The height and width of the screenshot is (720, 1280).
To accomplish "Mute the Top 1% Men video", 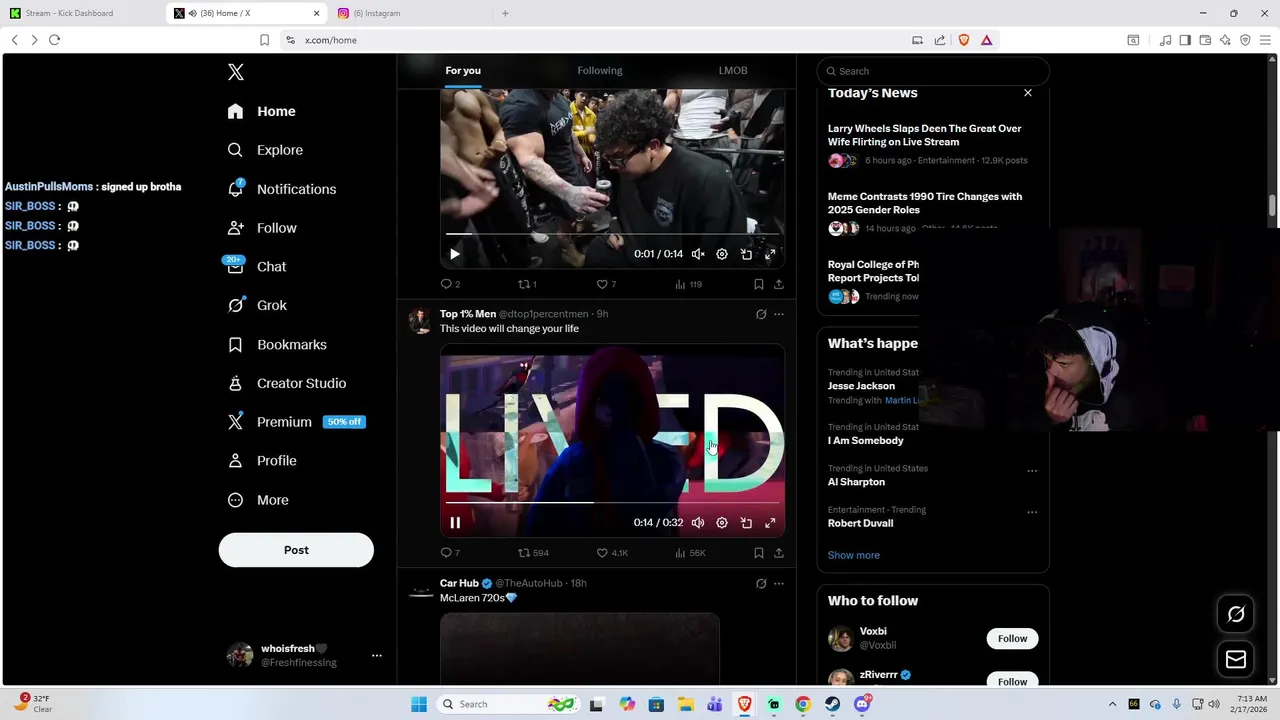I will [x=698, y=523].
